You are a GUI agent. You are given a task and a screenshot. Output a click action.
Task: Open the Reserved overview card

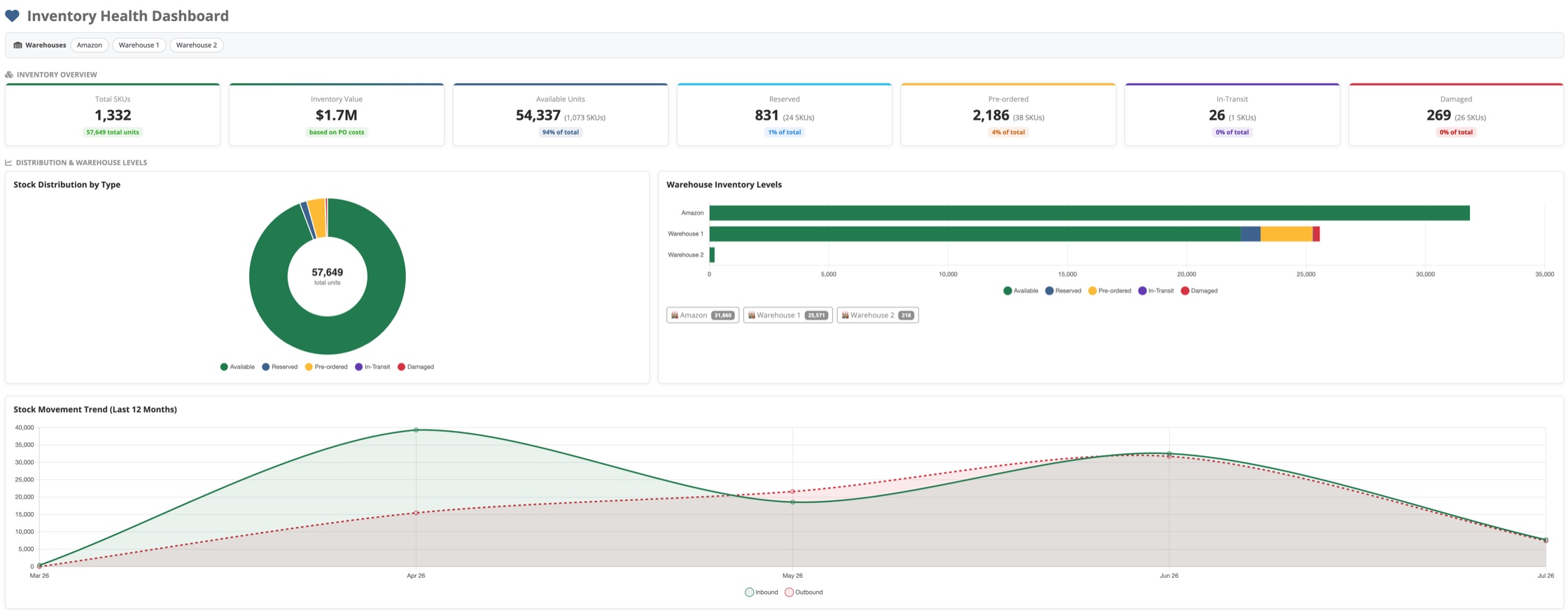[785, 115]
